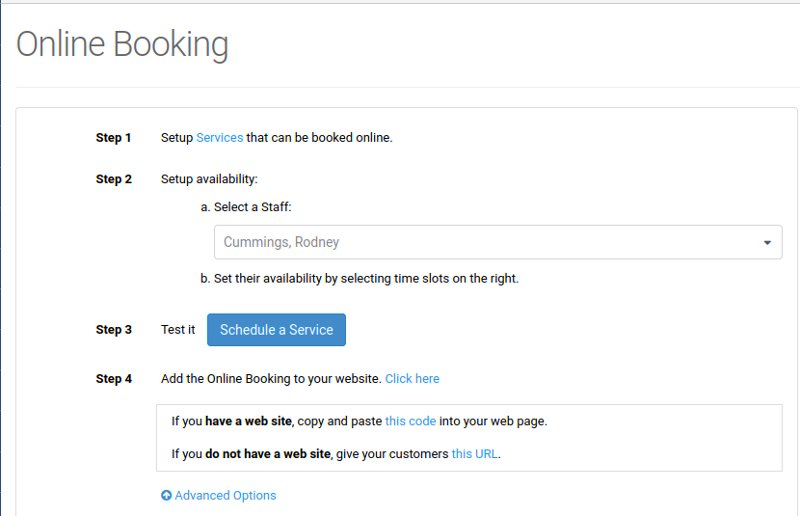Open the "this code" link
This screenshot has height=516, width=800.
(x=410, y=421)
